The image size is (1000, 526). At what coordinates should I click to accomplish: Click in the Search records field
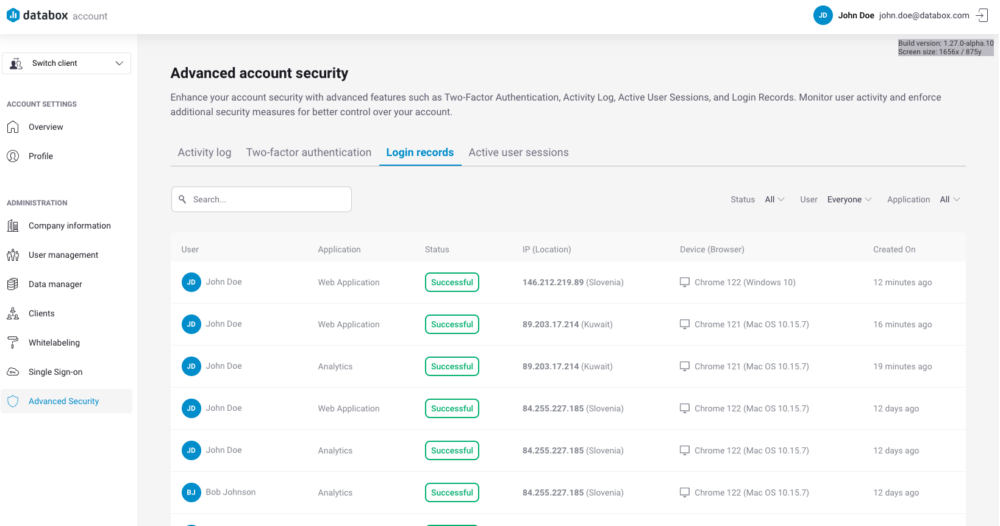coord(261,200)
